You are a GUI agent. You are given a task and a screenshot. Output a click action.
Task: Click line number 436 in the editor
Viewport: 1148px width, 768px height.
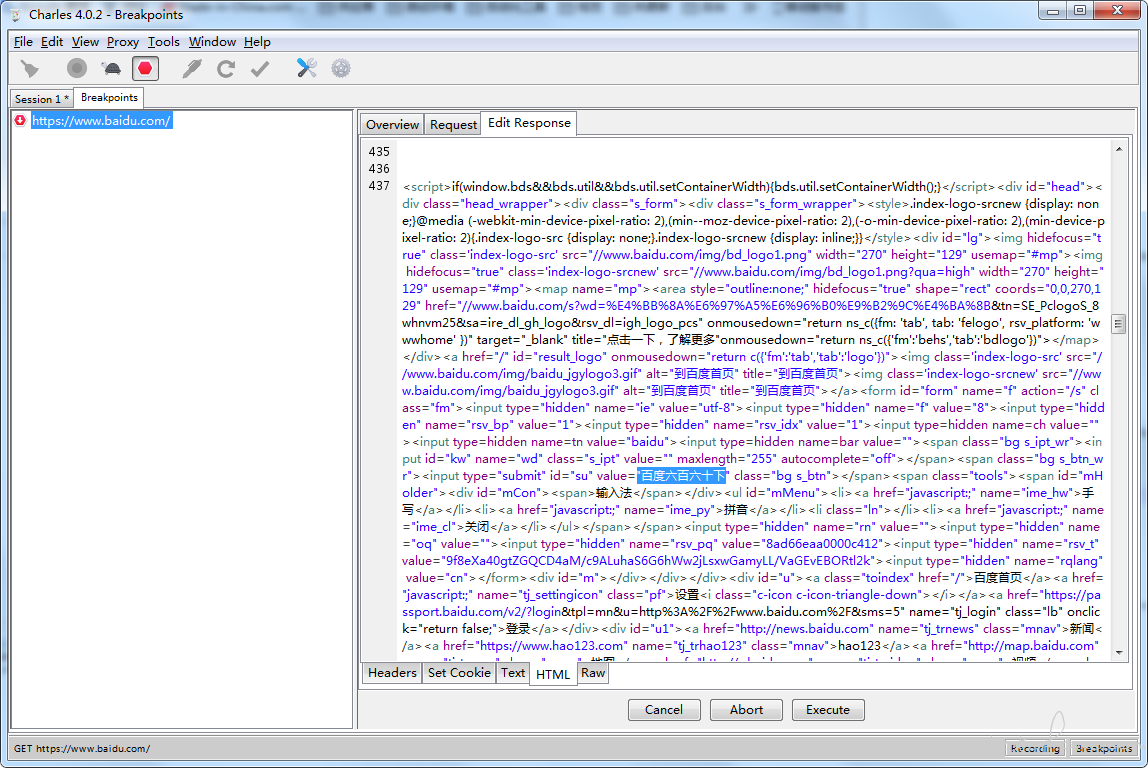379,169
